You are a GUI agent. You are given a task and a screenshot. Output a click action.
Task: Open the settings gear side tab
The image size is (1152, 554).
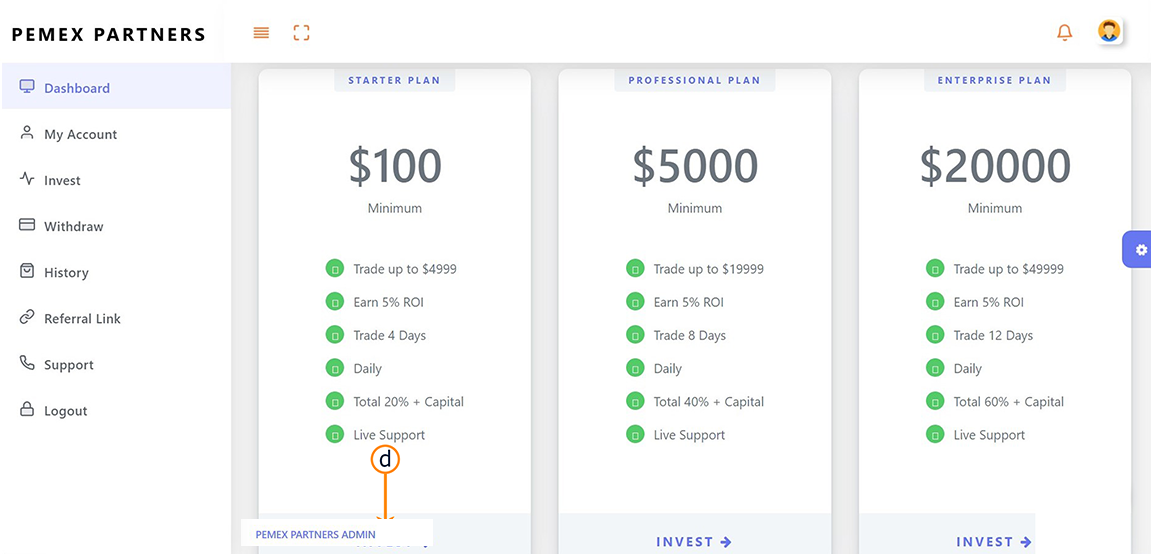click(1141, 249)
